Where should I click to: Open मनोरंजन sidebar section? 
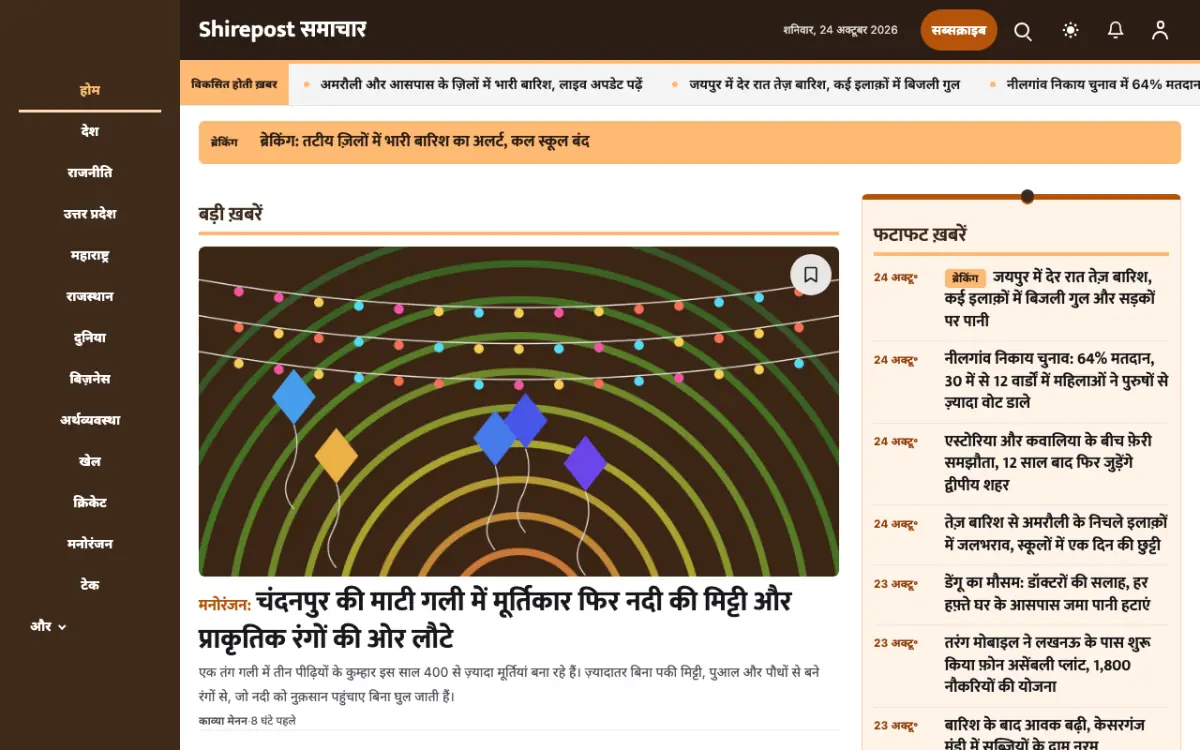tap(90, 544)
